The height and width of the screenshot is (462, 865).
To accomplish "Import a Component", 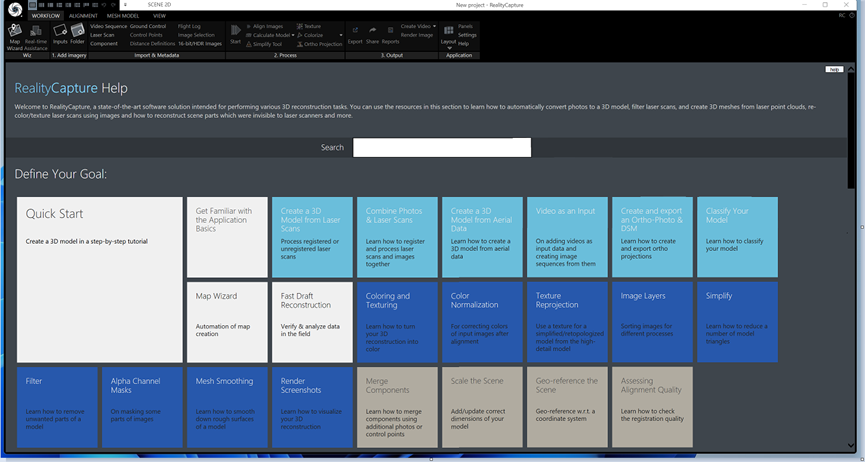I will (x=104, y=44).
